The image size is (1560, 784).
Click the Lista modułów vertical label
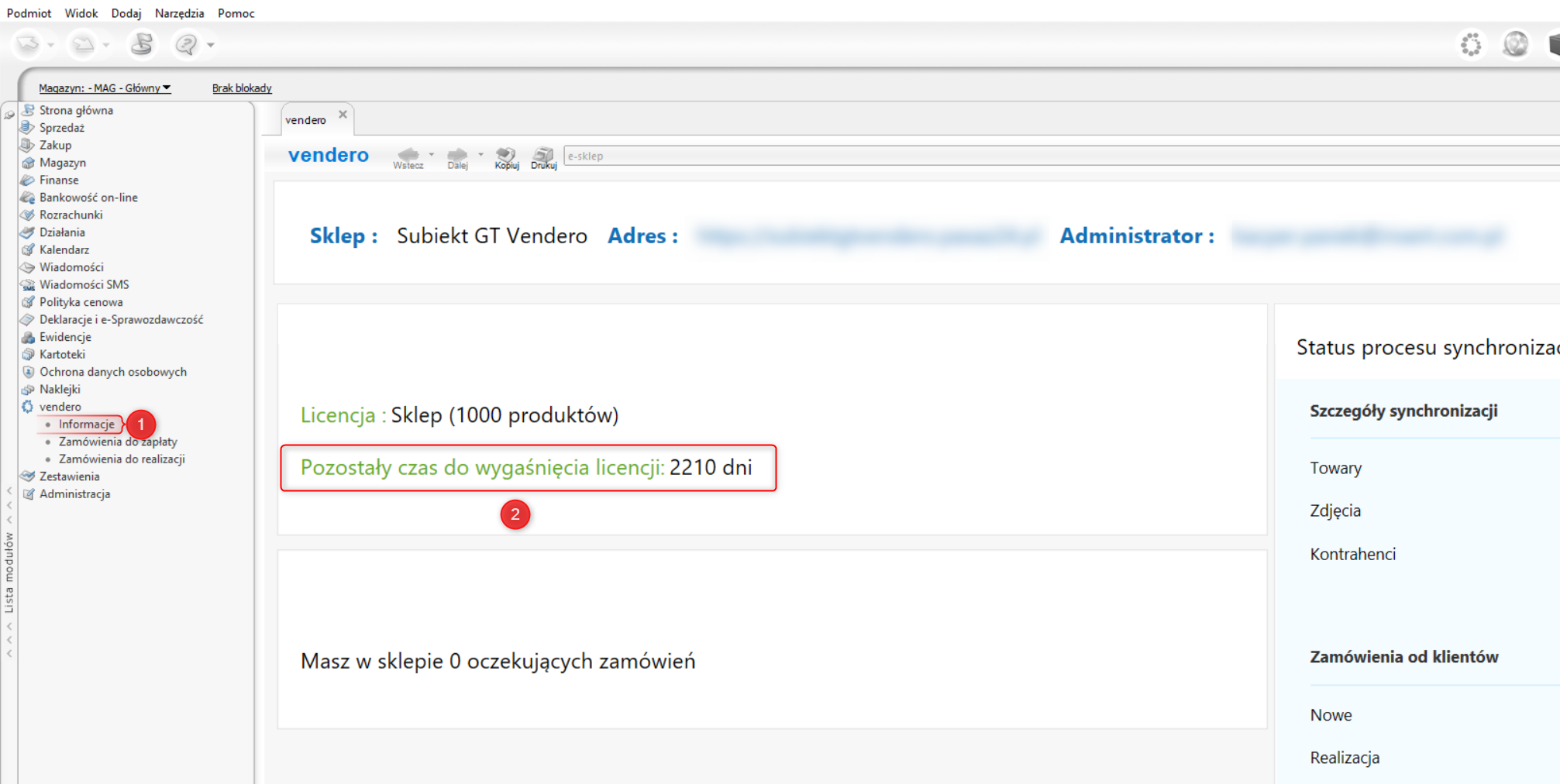(x=9, y=572)
